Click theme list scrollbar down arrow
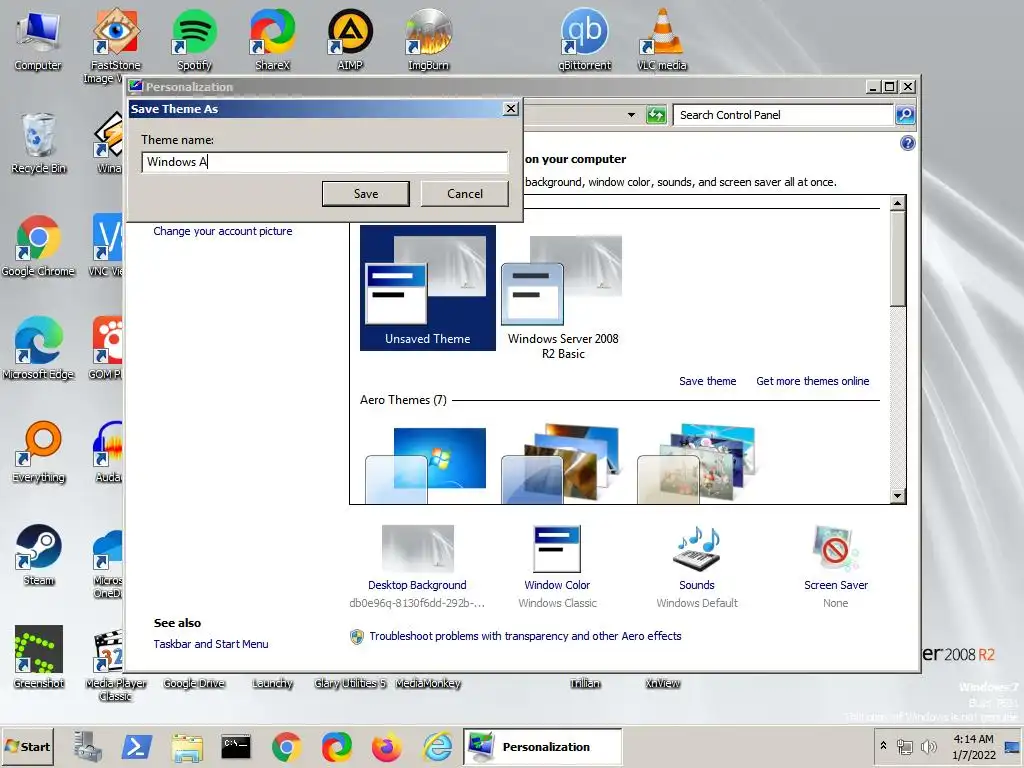Screen dimensions: 1024x768 click(897, 496)
